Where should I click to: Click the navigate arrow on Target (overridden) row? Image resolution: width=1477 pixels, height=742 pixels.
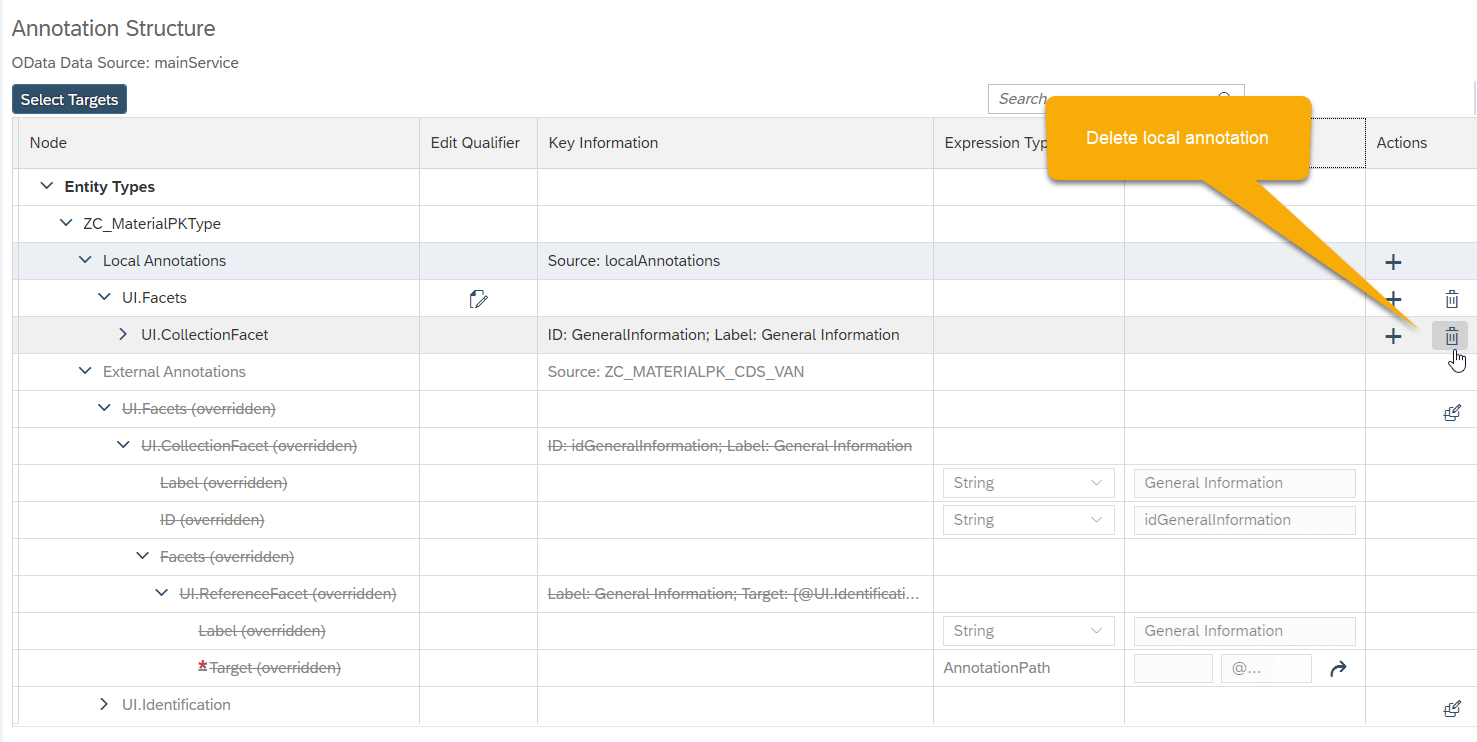(1338, 668)
